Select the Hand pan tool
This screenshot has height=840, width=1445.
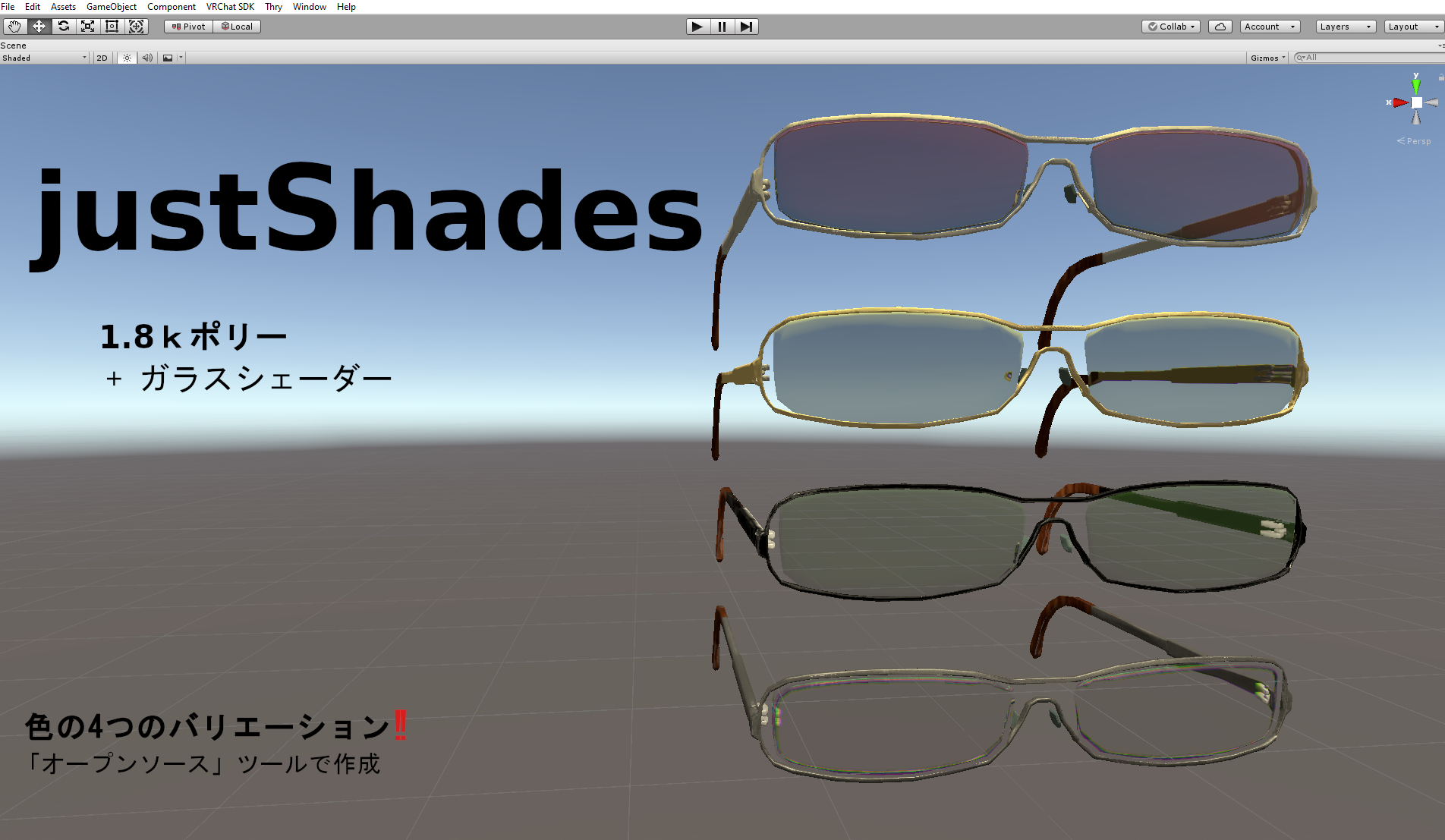pos(14,26)
